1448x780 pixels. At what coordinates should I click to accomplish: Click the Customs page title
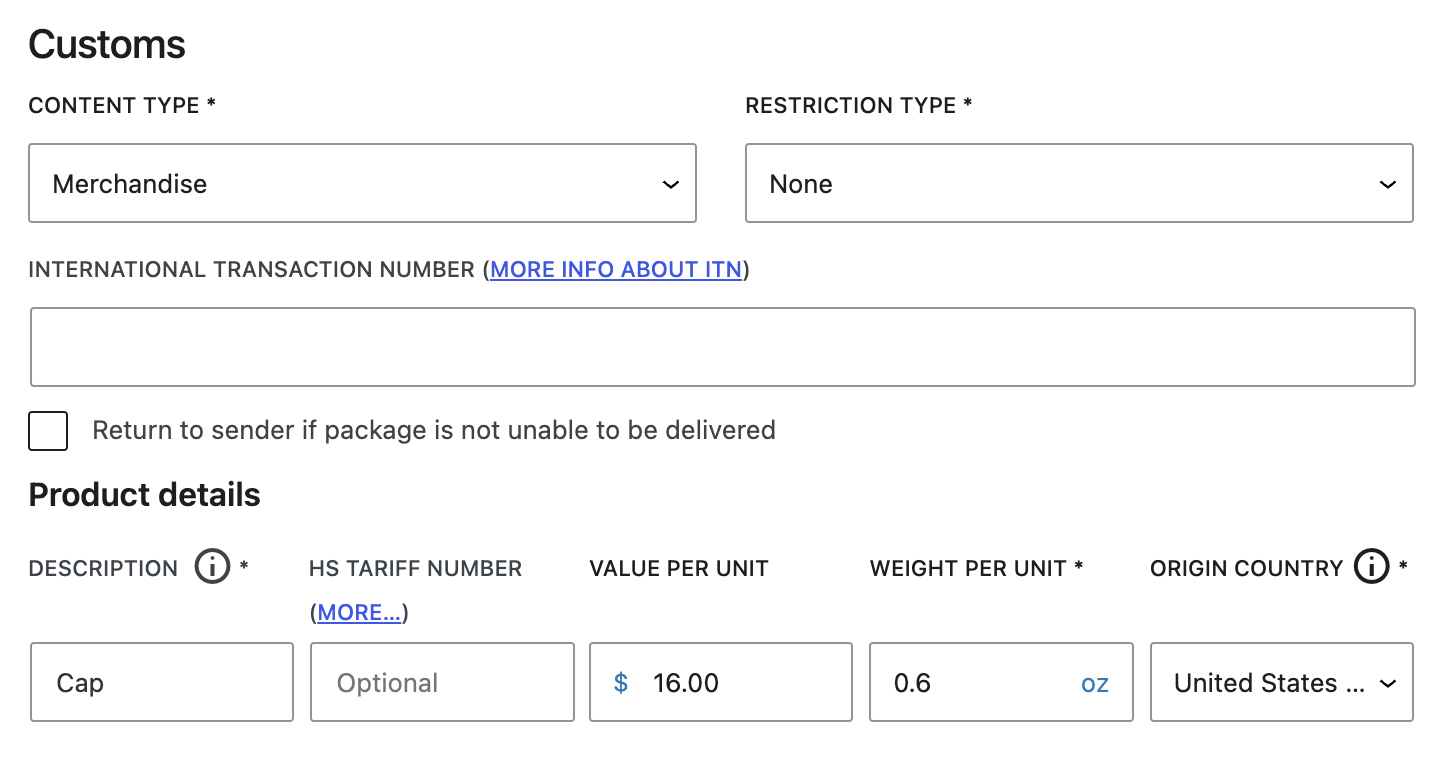[107, 44]
